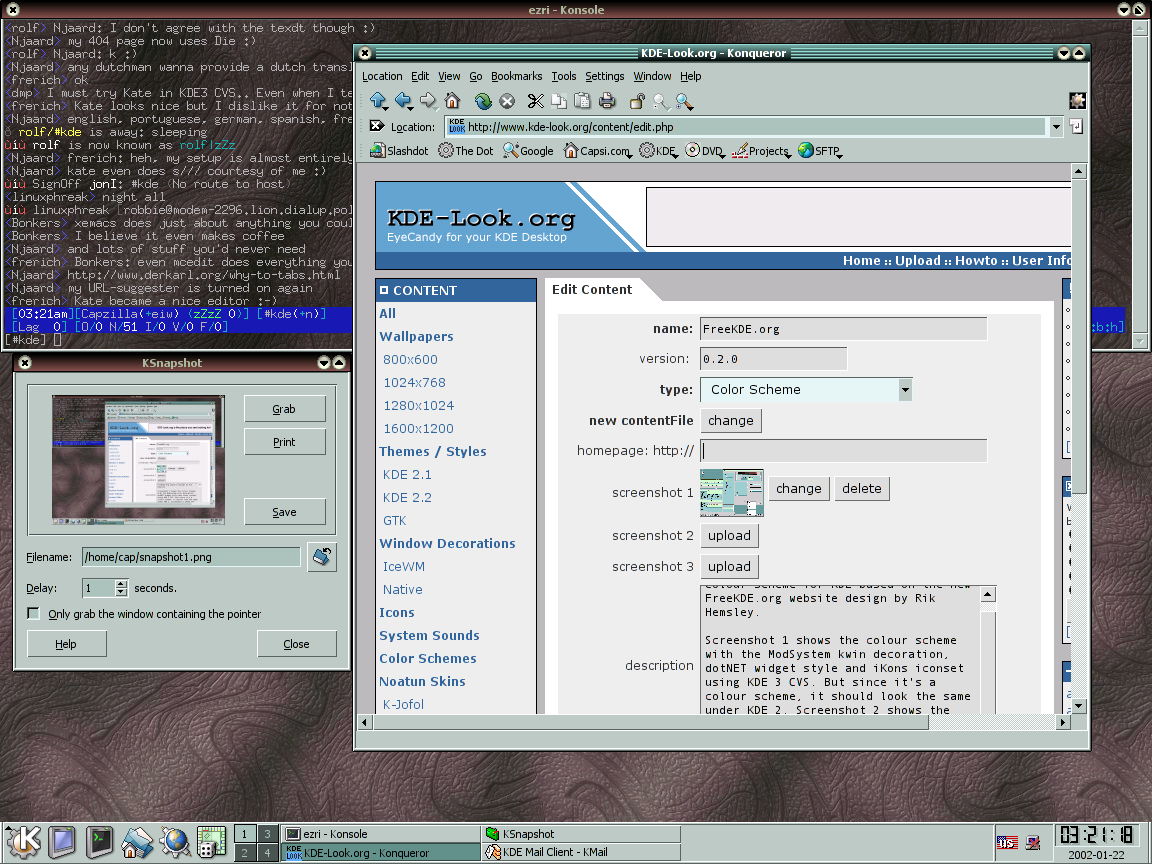Open the View menu

[449, 76]
